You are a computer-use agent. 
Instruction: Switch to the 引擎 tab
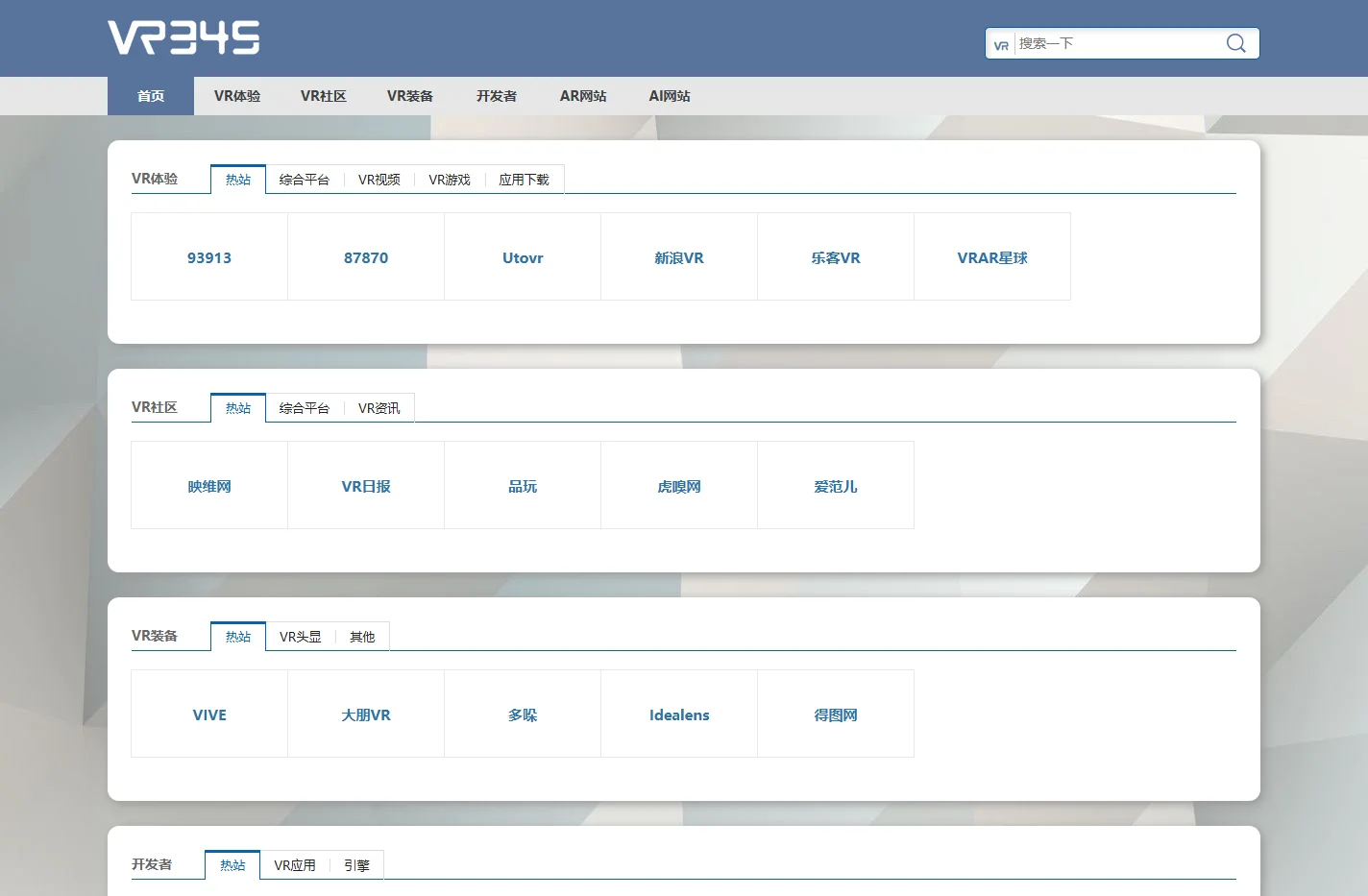[356, 865]
